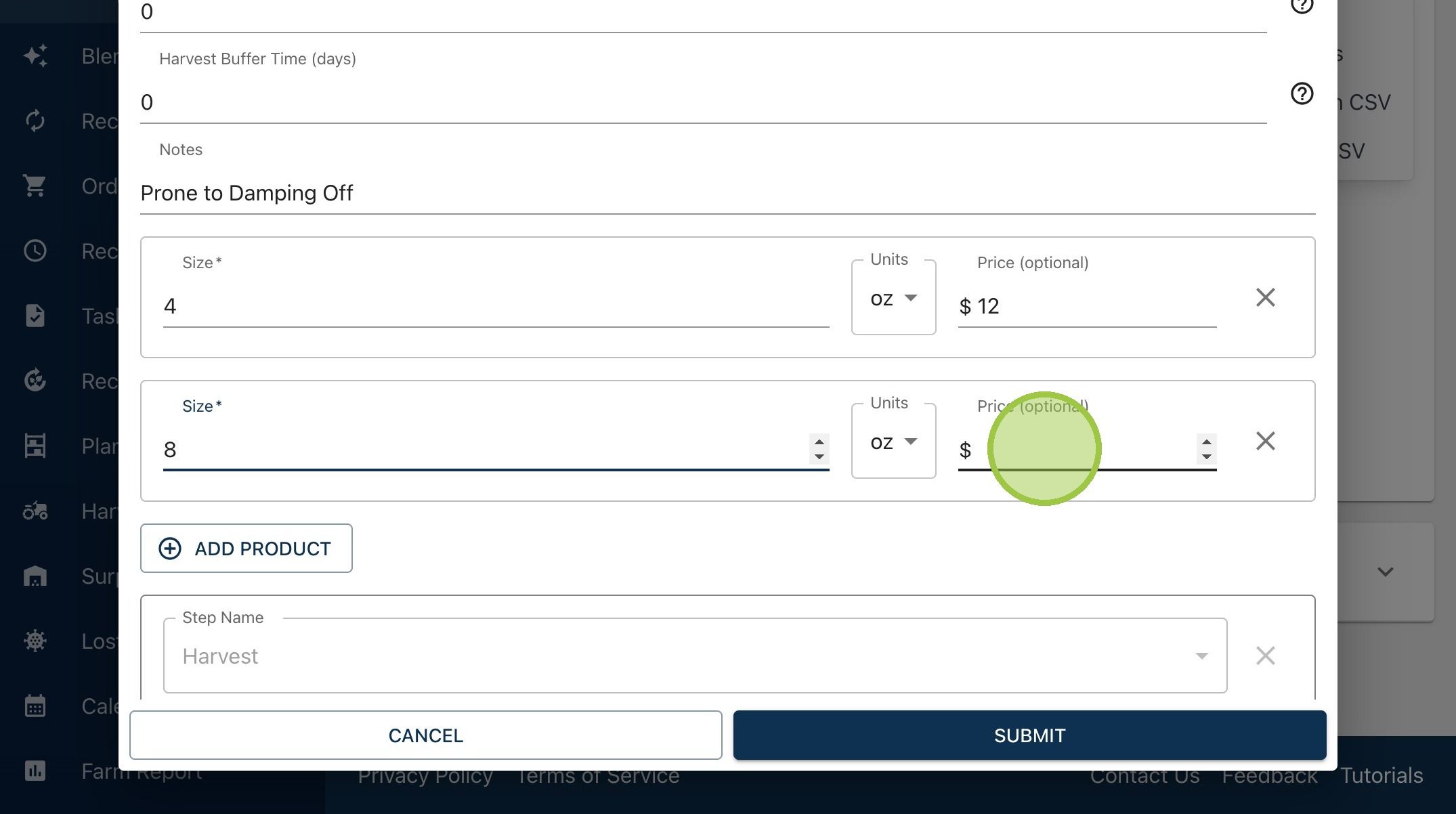1456x814 pixels.
Task: Click the ADD PRODUCT button
Action: point(247,549)
